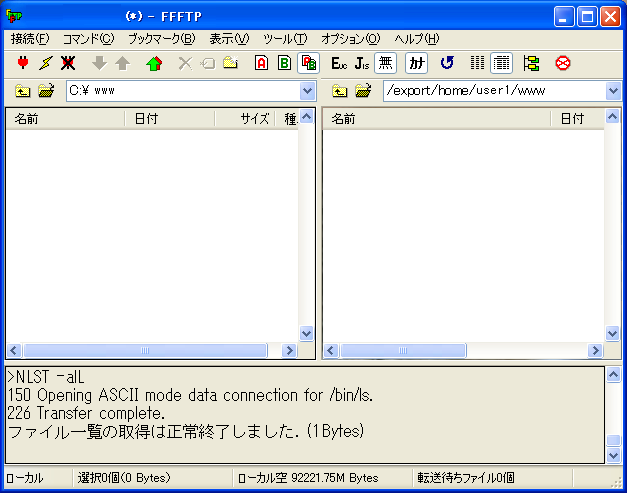Select ASCII transfer mode (red A)
The width and height of the screenshot is (627, 493).
262,63
